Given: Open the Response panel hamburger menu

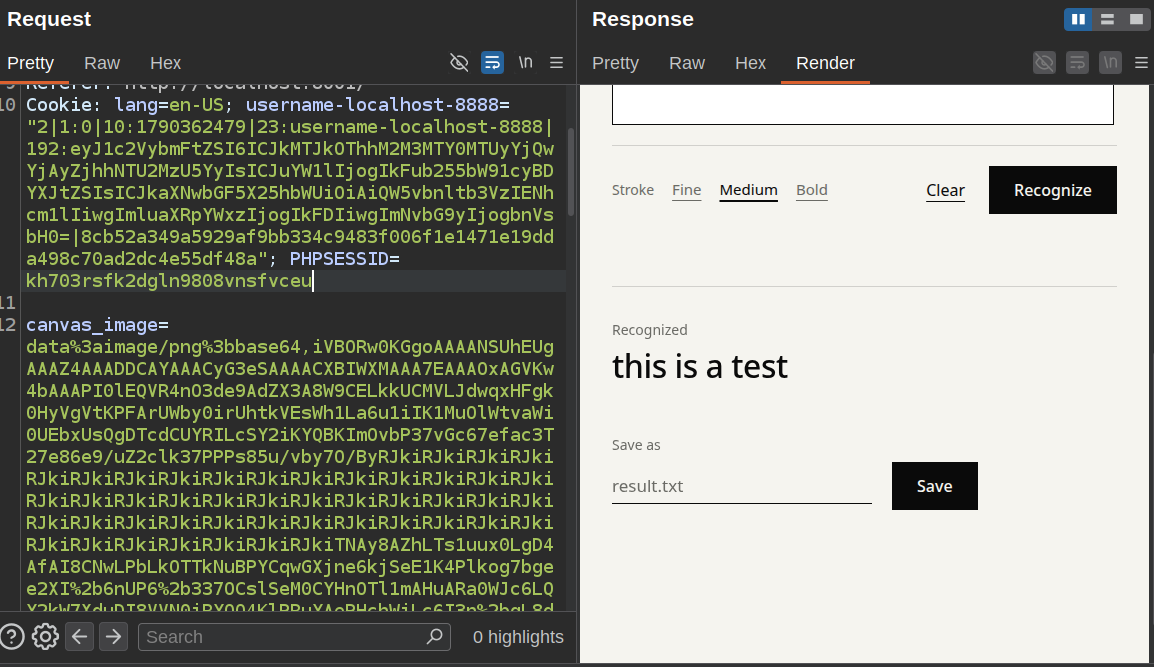Looking at the screenshot, I should tap(1141, 63).
